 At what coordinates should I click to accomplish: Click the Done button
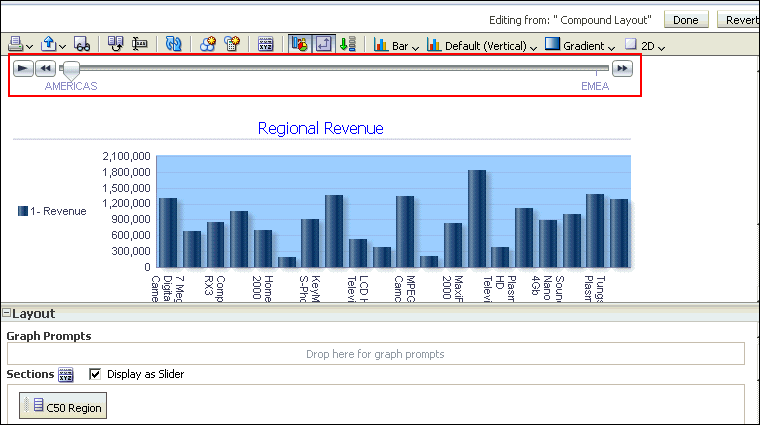click(x=685, y=20)
